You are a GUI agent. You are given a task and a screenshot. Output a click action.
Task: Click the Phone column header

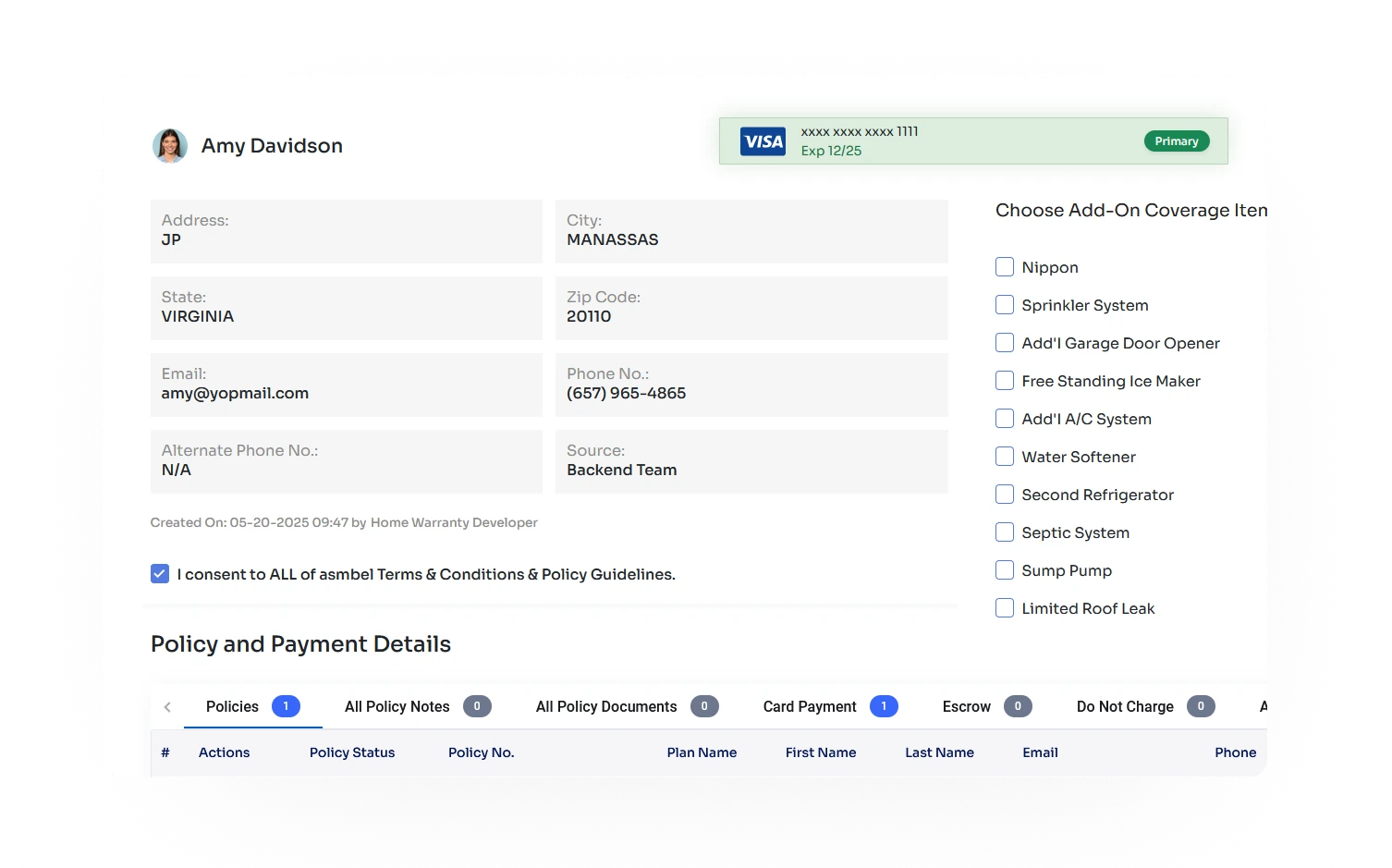1235,752
